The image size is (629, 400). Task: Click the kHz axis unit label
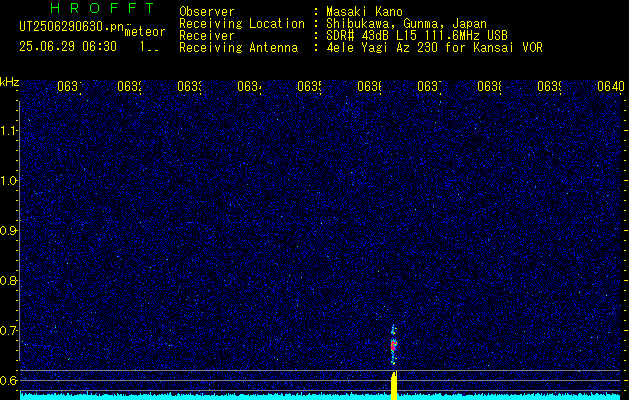pyautogui.click(x=10, y=82)
